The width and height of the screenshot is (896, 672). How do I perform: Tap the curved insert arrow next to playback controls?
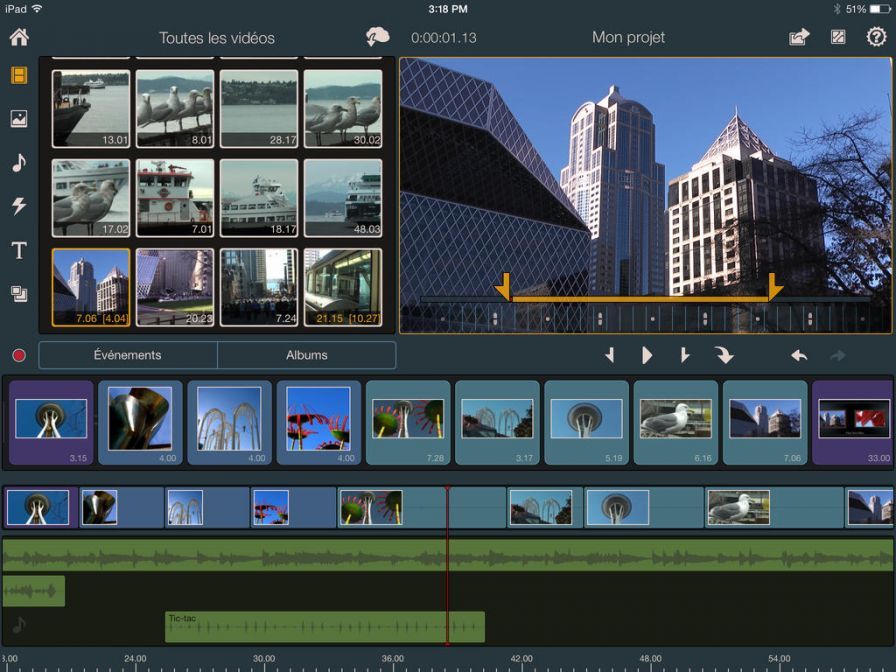[x=724, y=354]
